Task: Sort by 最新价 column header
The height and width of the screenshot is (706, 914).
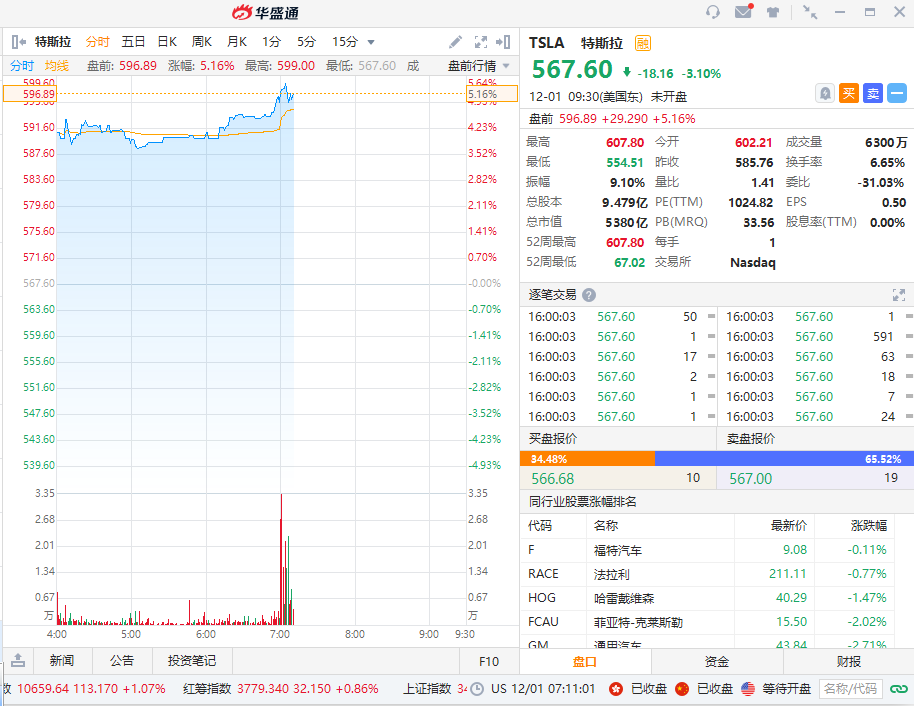Action: 789,526
